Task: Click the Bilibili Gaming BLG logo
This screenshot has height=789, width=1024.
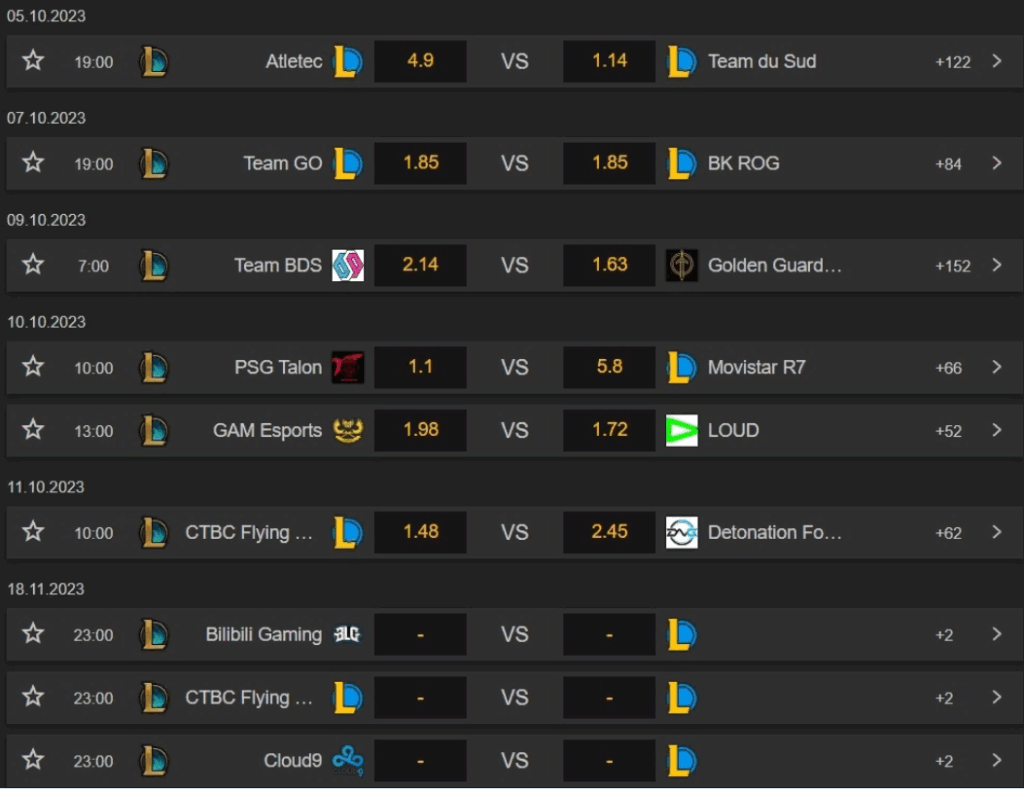Action: click(x=348, y=634)
